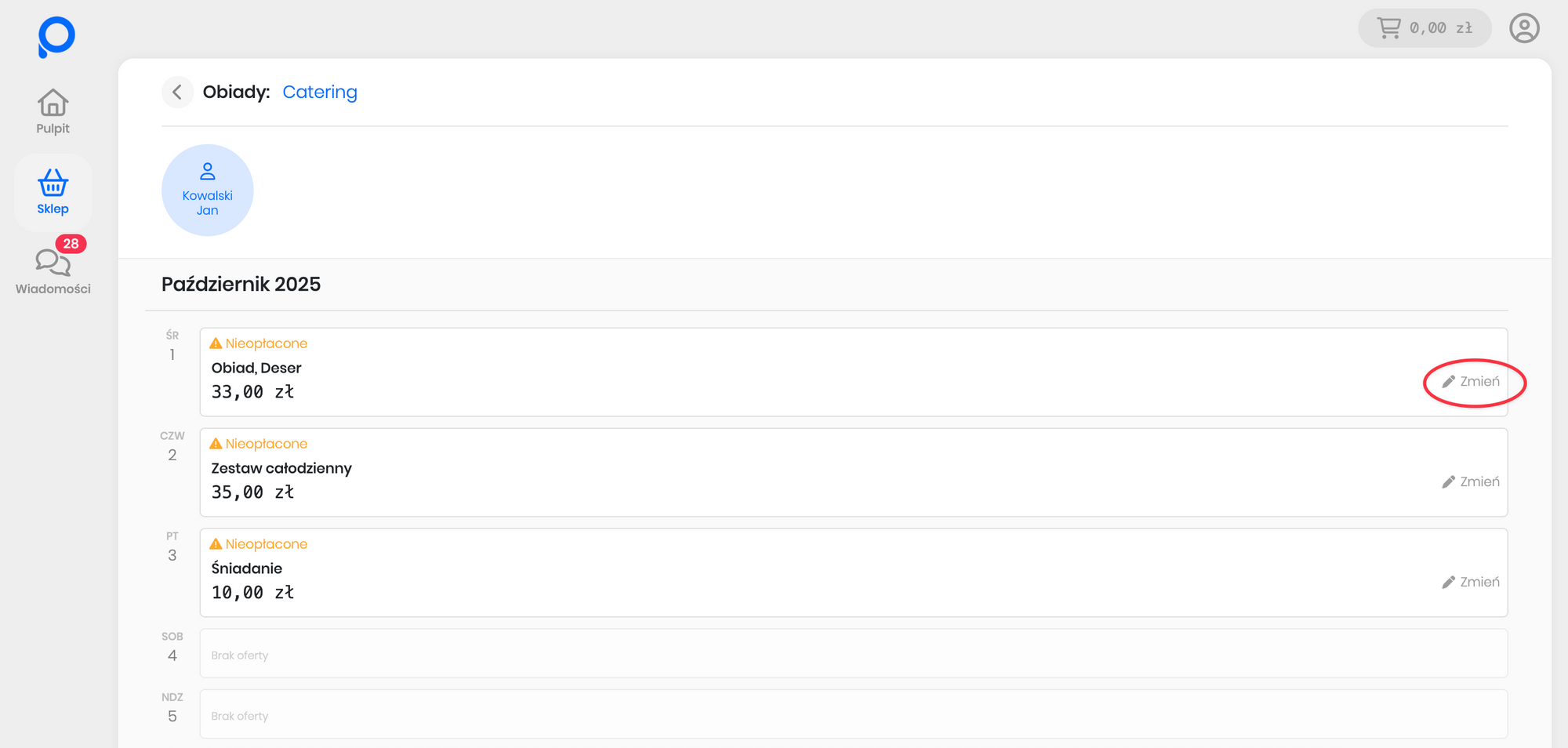
Task: Click the blue app logo
Action: point(56,37)
